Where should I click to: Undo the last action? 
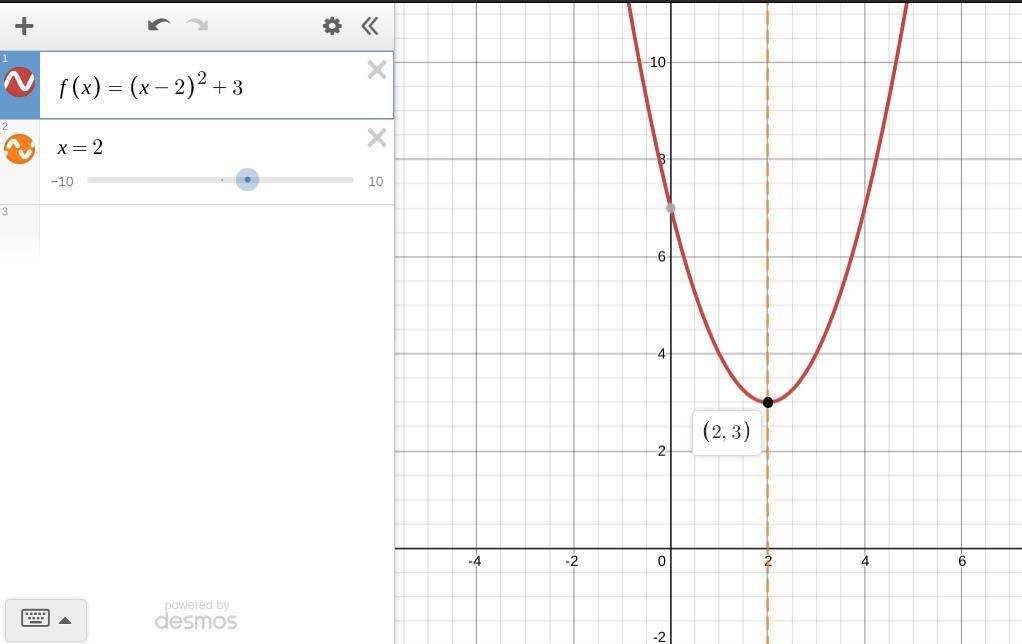point(158,25)
